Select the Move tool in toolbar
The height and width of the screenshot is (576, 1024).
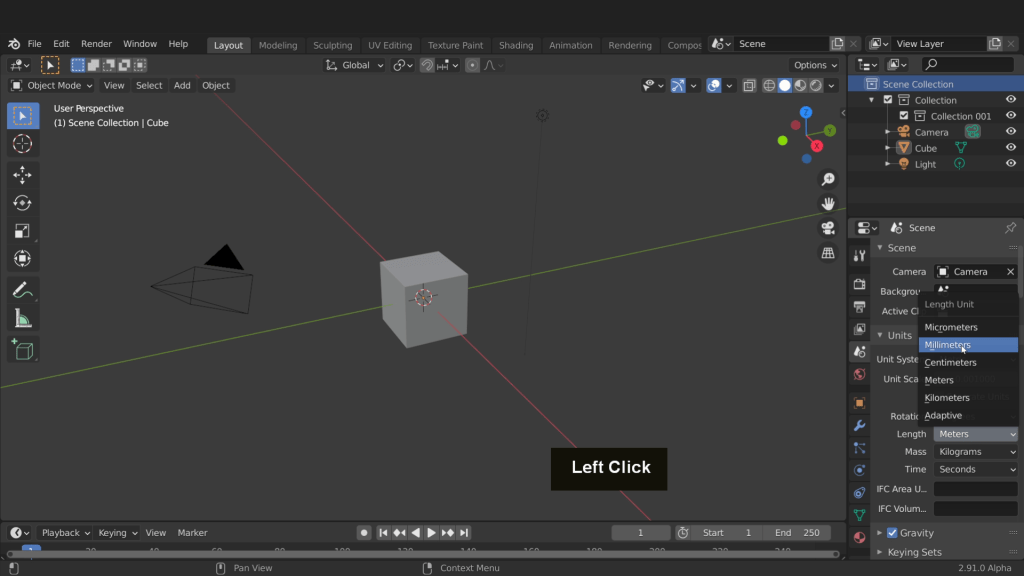coord(22,175)
